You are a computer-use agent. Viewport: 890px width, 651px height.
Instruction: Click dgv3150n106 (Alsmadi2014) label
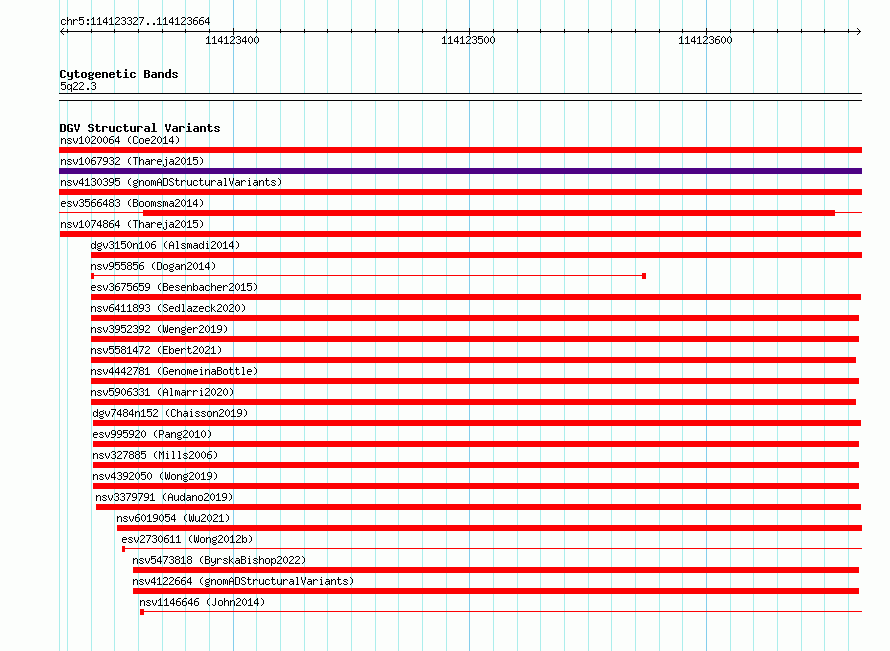click(x=165, y=245)
